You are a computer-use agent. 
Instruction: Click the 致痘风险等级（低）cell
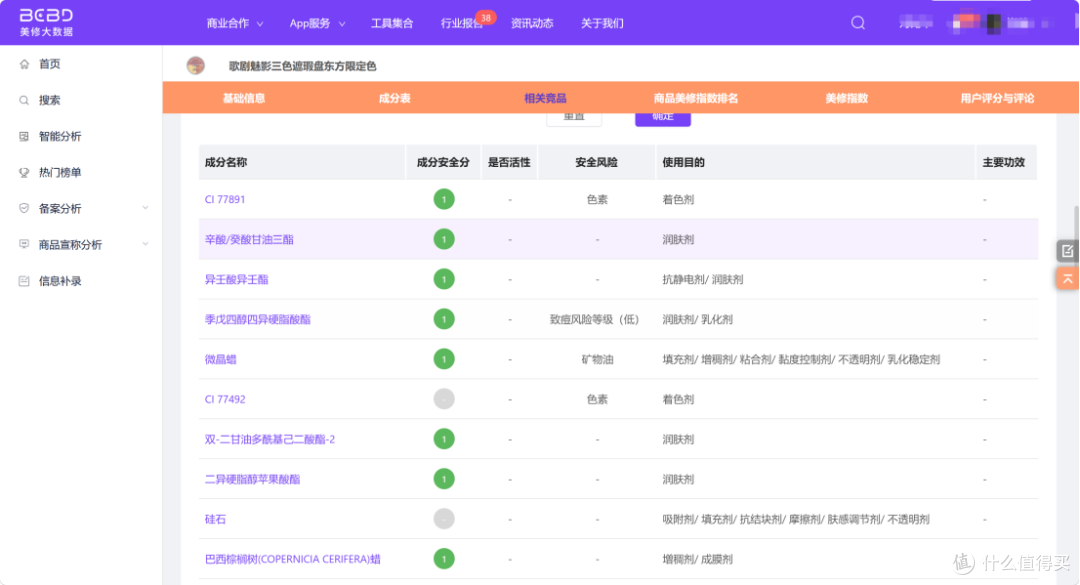594,319
